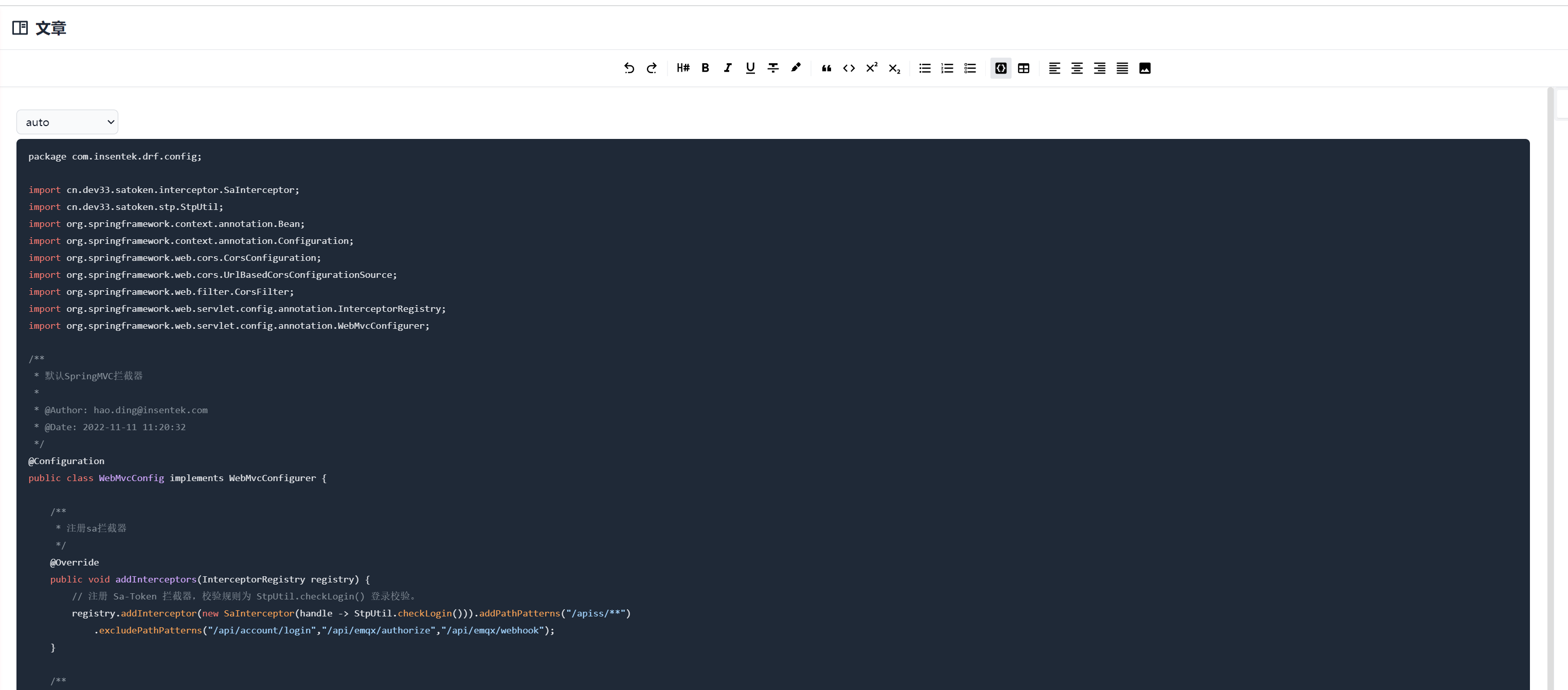Toggle italic formatting

point(727,68)
